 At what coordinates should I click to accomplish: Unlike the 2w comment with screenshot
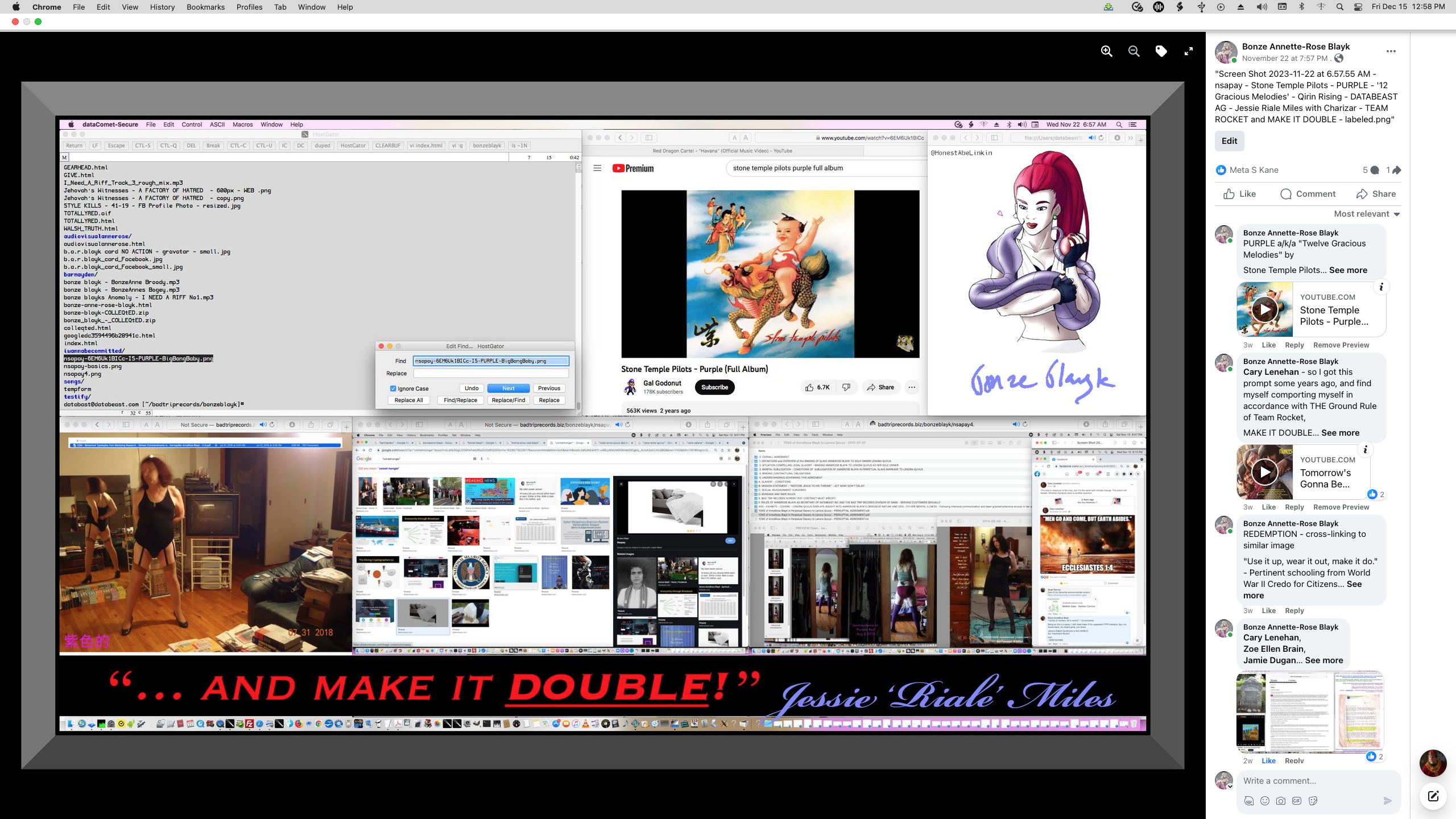click(x=1268, y=761)
